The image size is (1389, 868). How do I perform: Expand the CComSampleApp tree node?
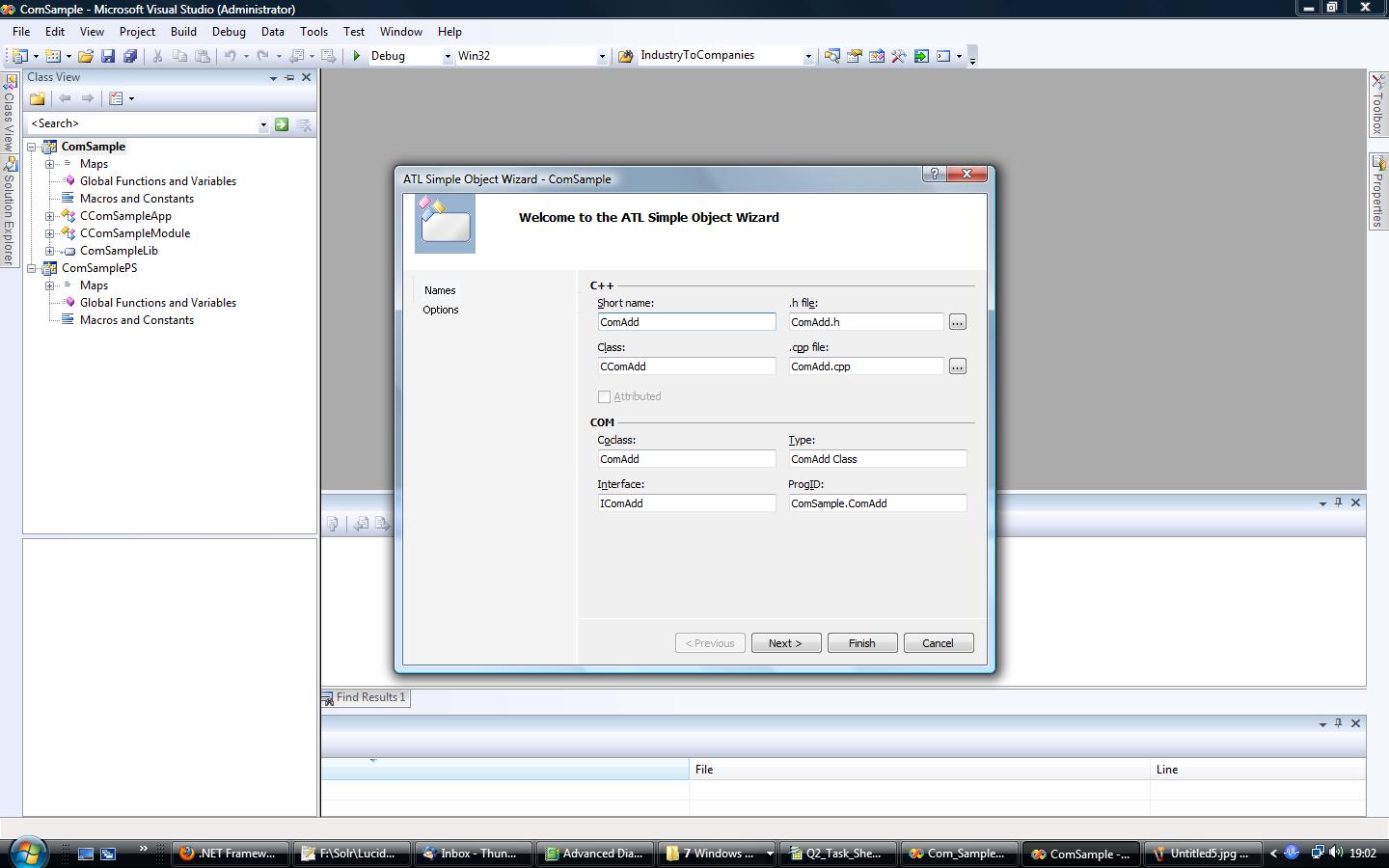[49, 216]
